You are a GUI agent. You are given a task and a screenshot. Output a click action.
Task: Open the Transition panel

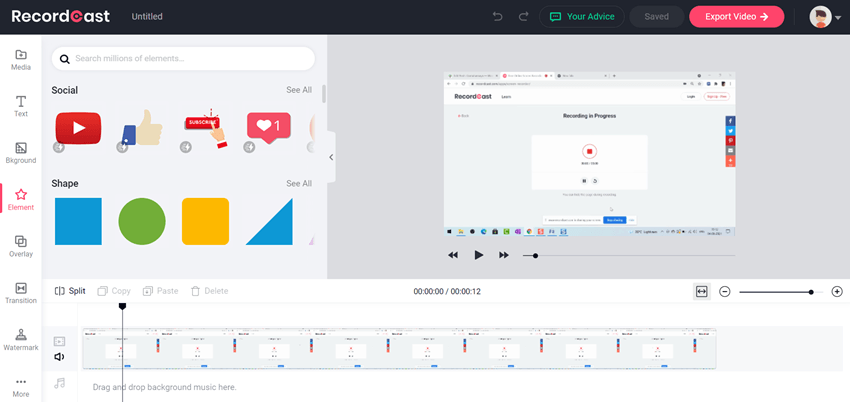[x=21, y=293]
